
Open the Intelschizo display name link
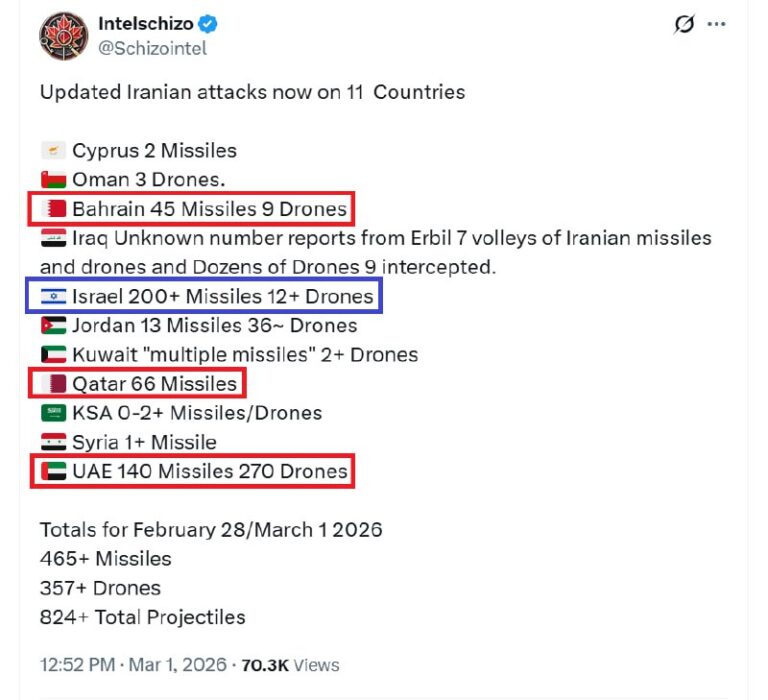[x=147, y=24]
